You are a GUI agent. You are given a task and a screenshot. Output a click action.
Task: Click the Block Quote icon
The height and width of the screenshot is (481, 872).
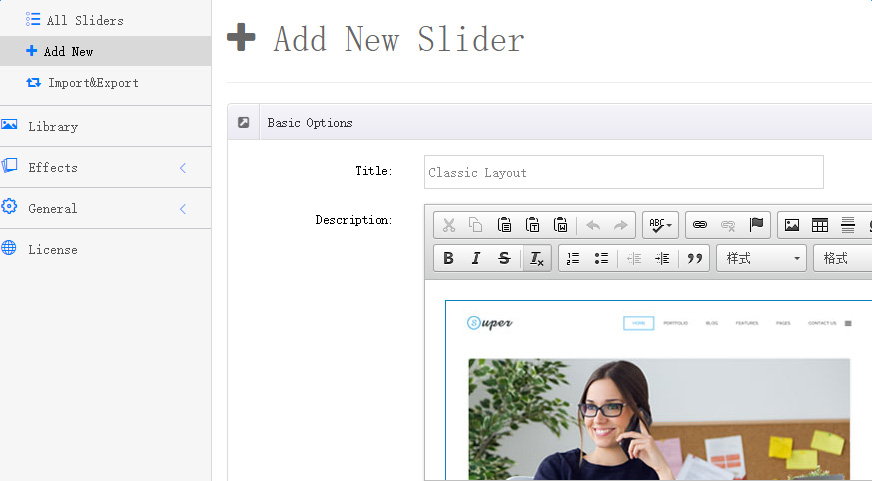pyautogui.click(x=695, y=258)
